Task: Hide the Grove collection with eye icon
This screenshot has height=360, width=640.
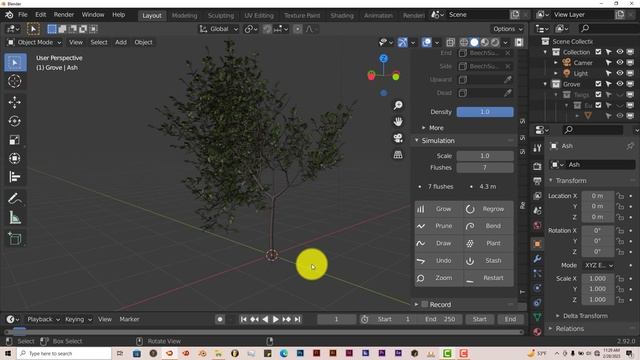Action: click(x=620, y=84)
